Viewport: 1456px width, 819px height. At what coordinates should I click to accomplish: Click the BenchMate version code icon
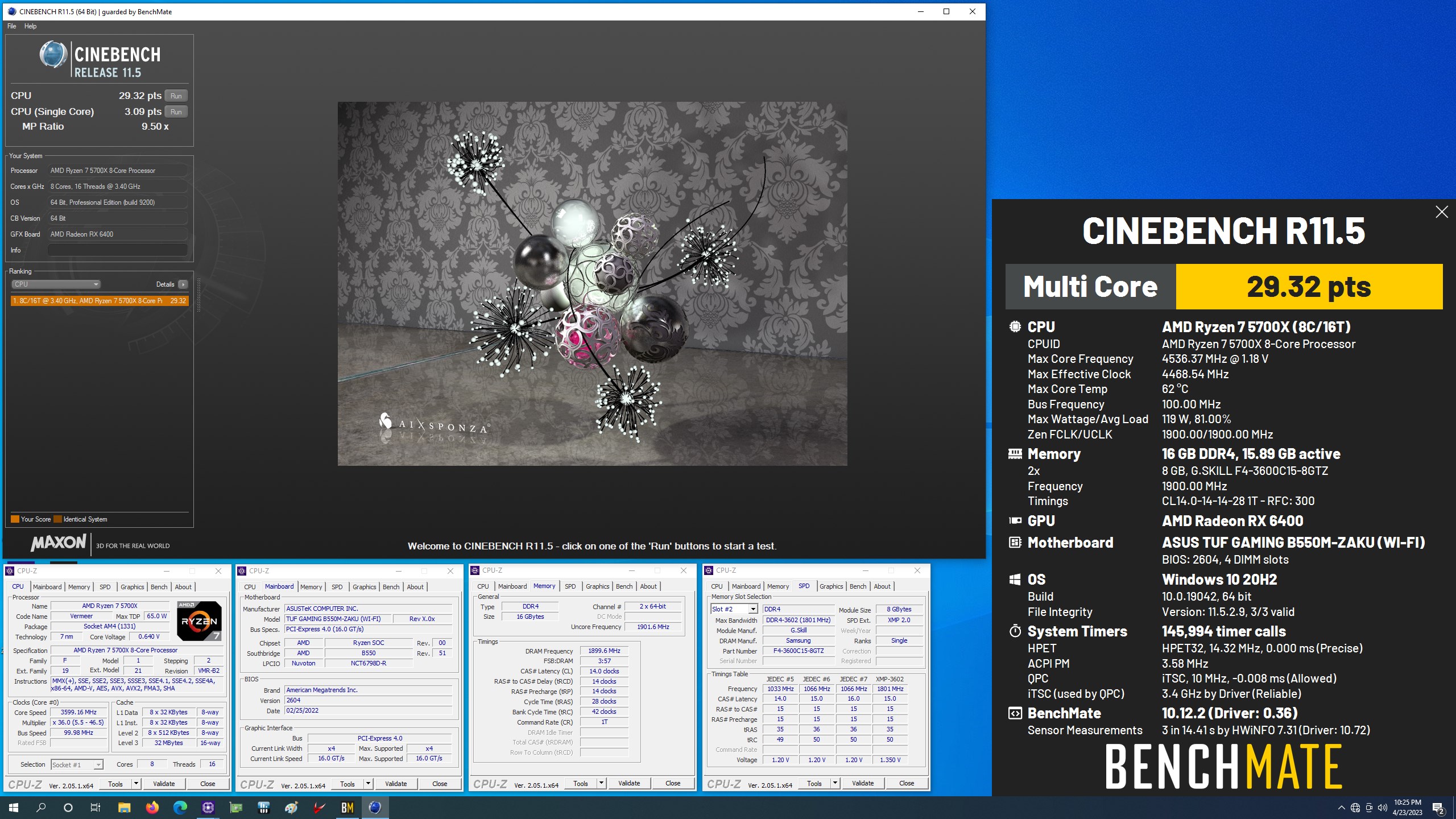tap(1015, 713)
